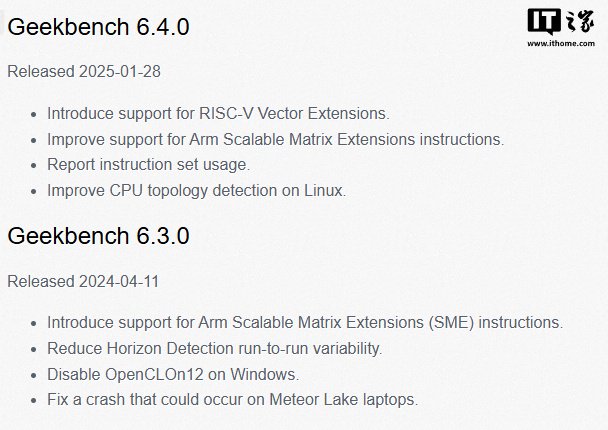Click the bullet dot before 'Reduce Horizon Detection'
Screen dimensions: 608x430
pyautogui.click(x=33, y=349)
